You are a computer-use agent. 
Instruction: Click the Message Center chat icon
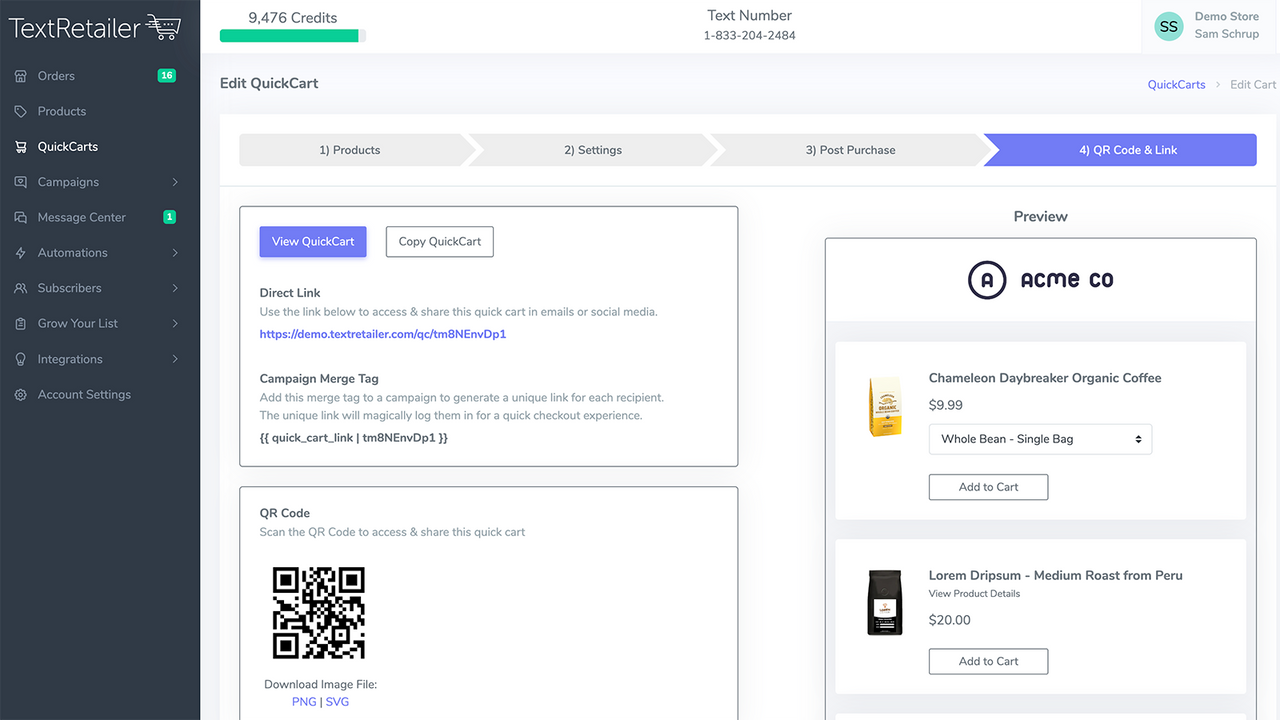pos(21,217)
